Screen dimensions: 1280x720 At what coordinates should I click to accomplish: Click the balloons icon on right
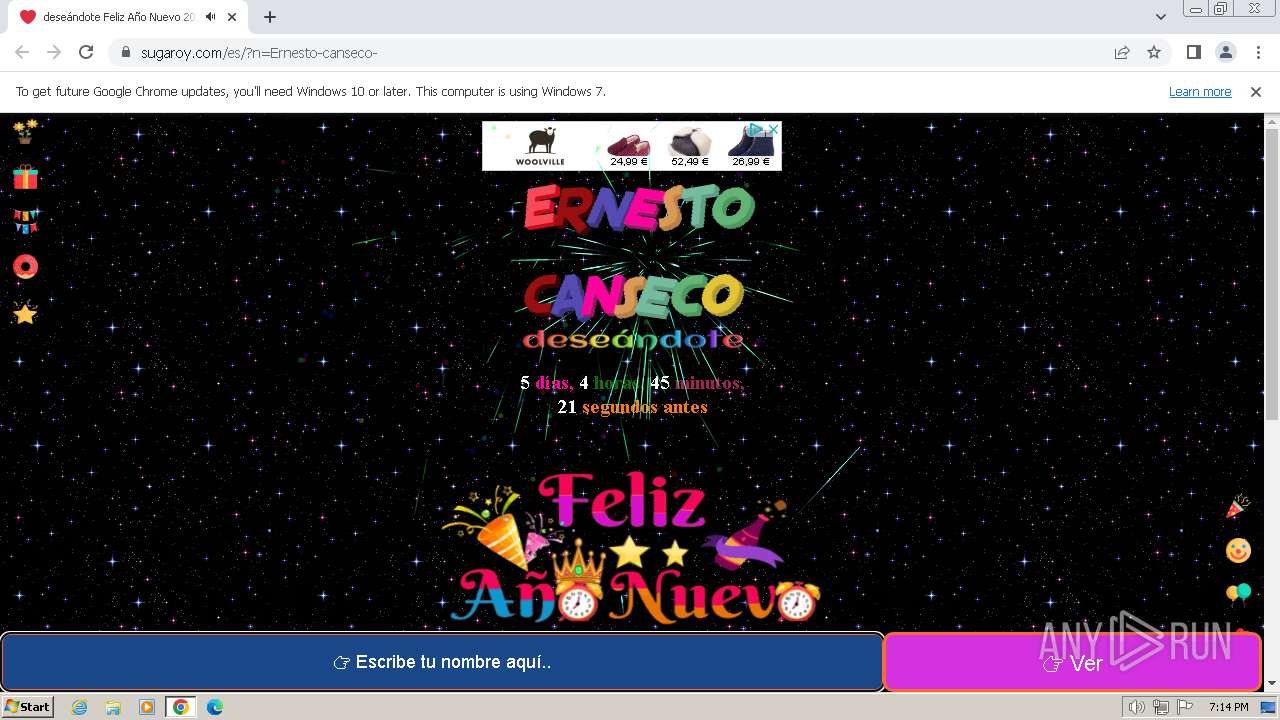pyautogui.click(x=1238, y=595)
